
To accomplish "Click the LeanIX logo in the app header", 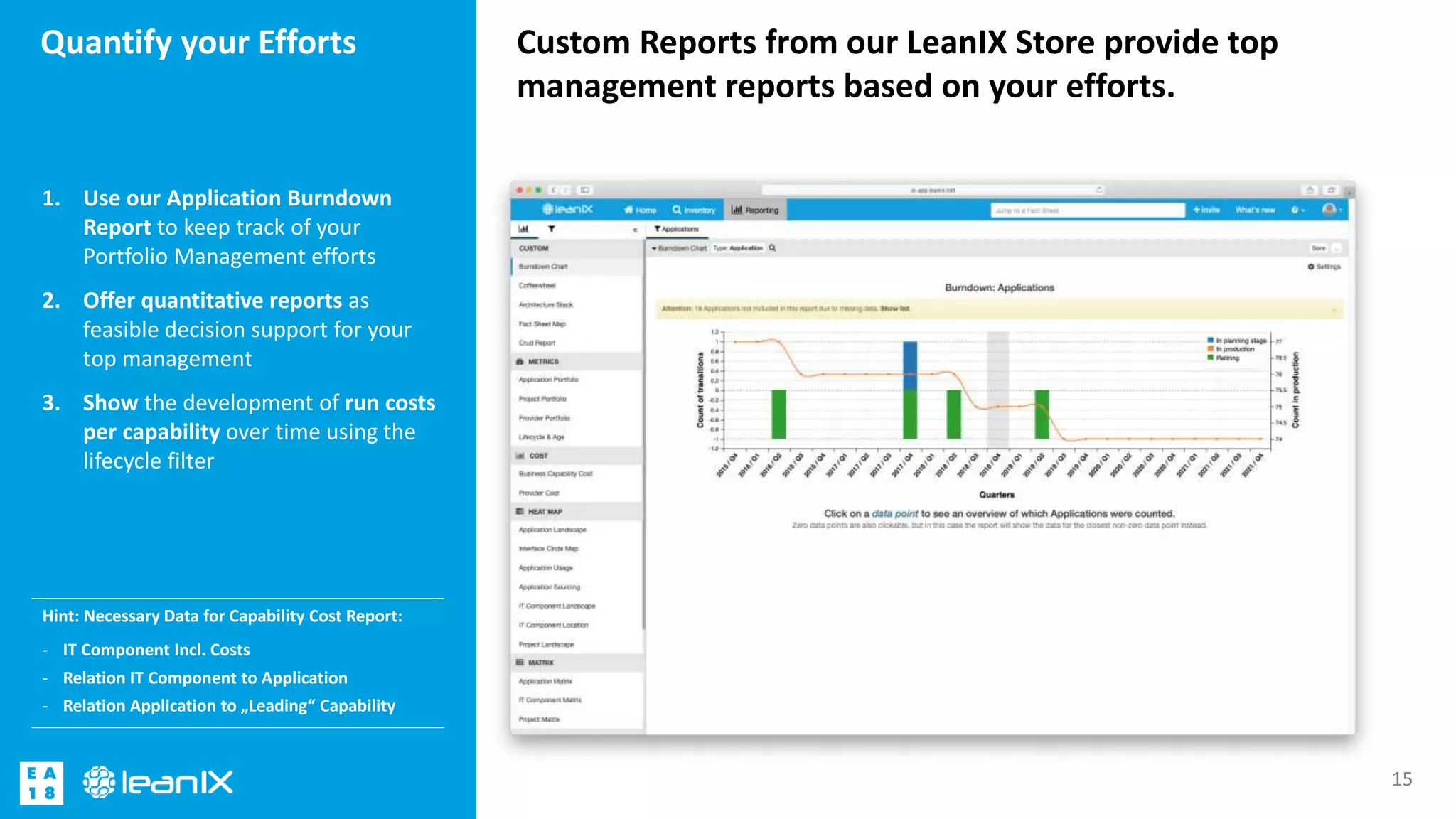I will click(567, 209).
